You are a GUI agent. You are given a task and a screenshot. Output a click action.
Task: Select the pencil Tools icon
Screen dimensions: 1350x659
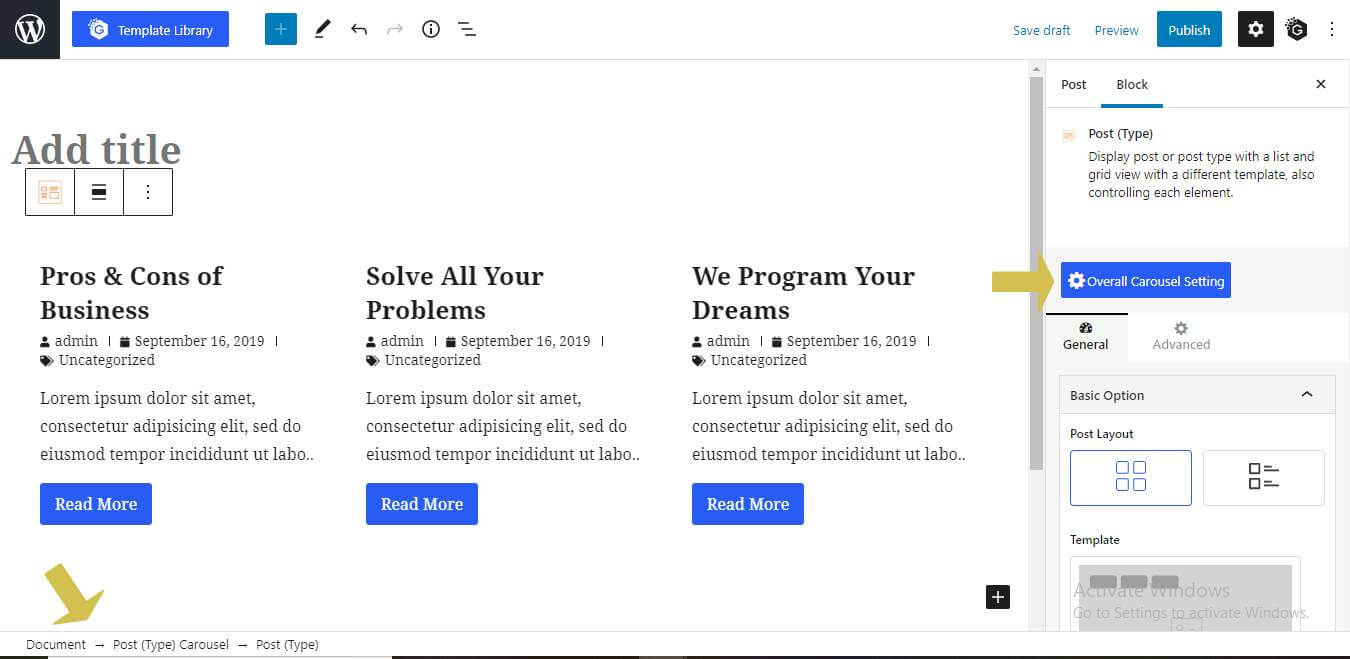click(x=321, y=29)
